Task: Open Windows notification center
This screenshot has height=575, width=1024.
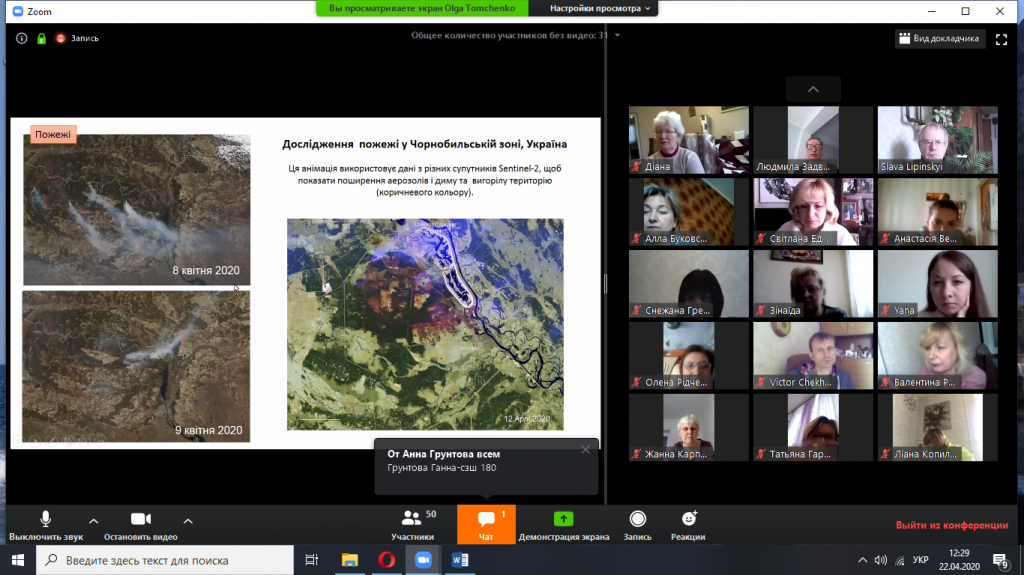Action: (1000, 560)
